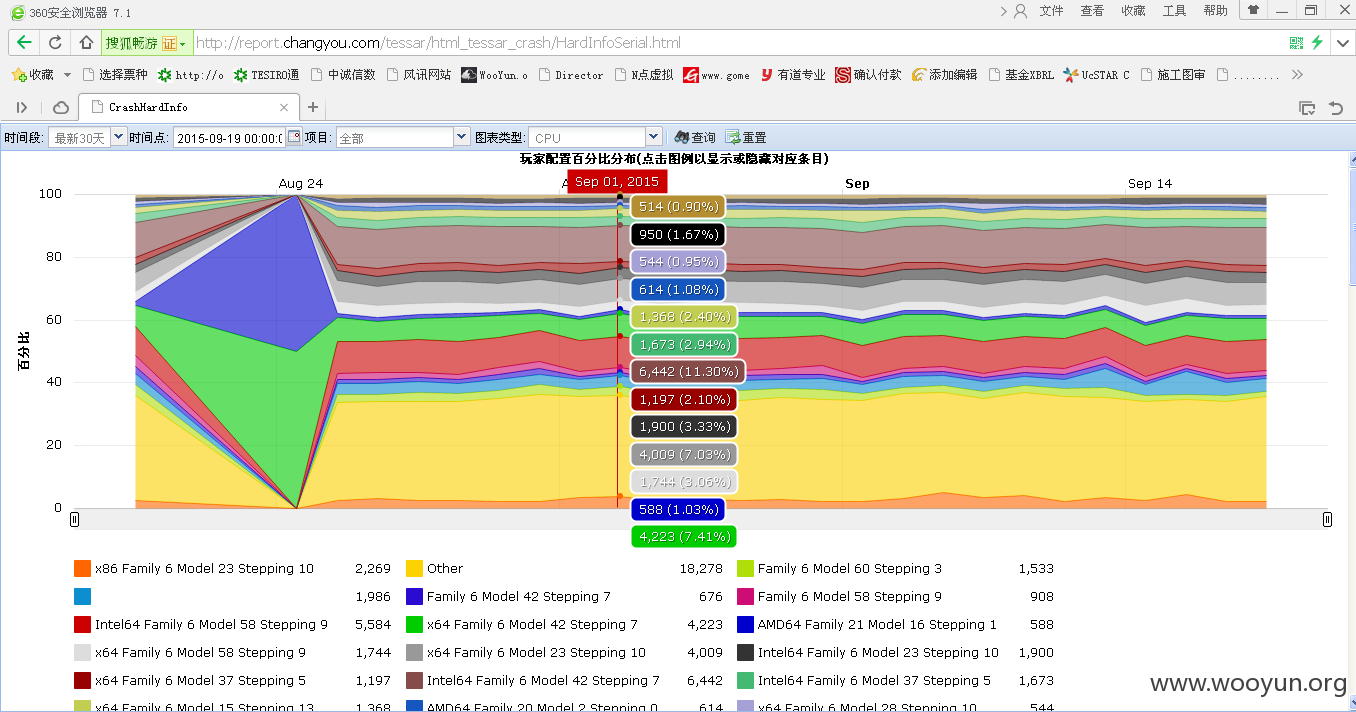Viewport: 1356px width, 712px height.
Task: Show more bookmarks with the >> chevron
Action: [x=1298, y=75]
